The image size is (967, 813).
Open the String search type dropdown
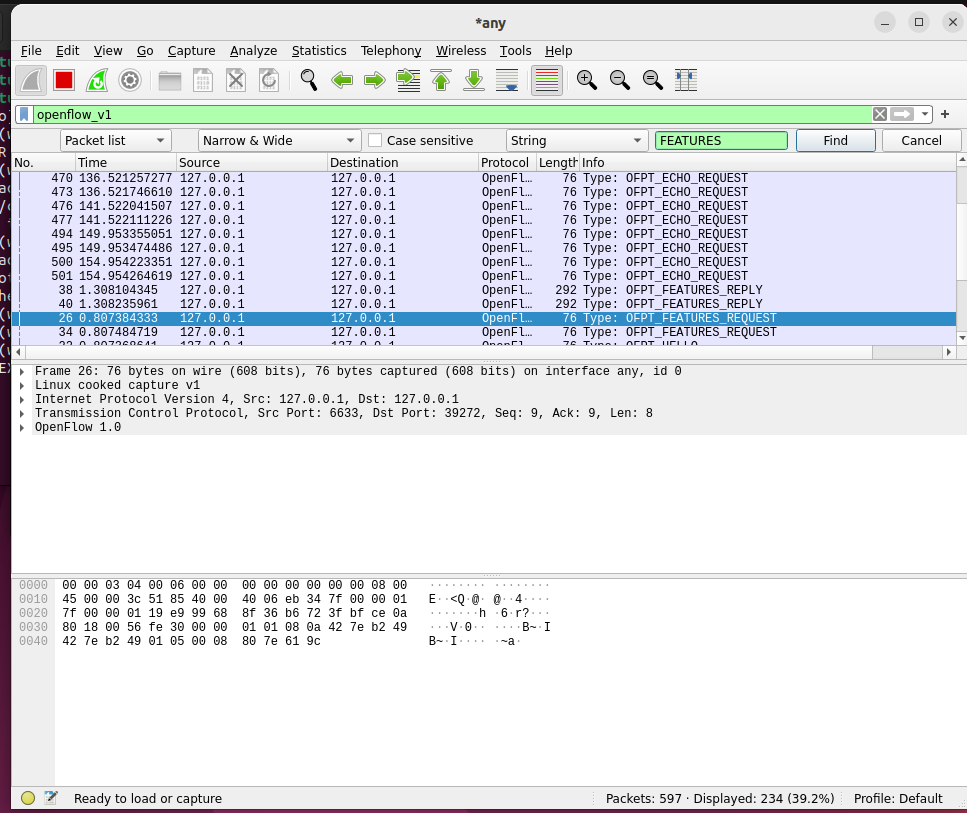click(577, 141)
